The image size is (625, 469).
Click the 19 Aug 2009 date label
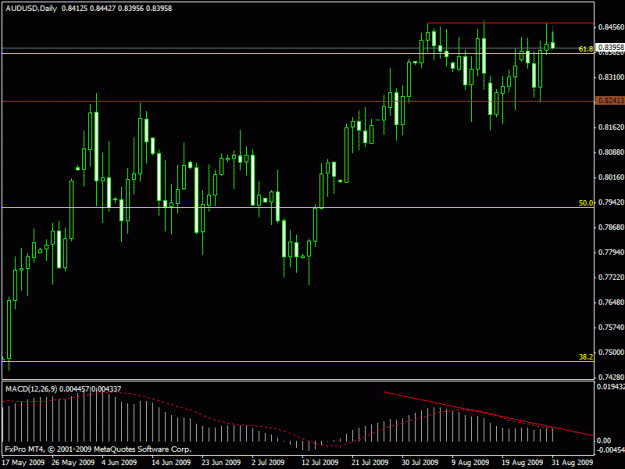[522, 463]
